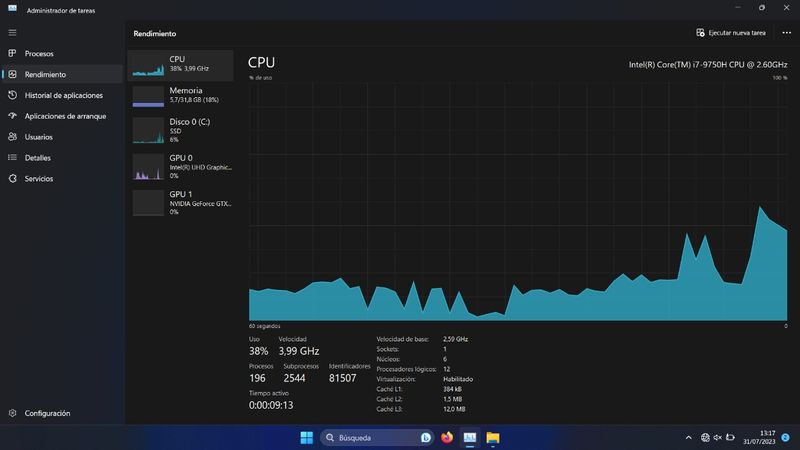
Task: Click Ejecutar nueva tarea button
Action: pyautogui.click(x=731, y=33)
